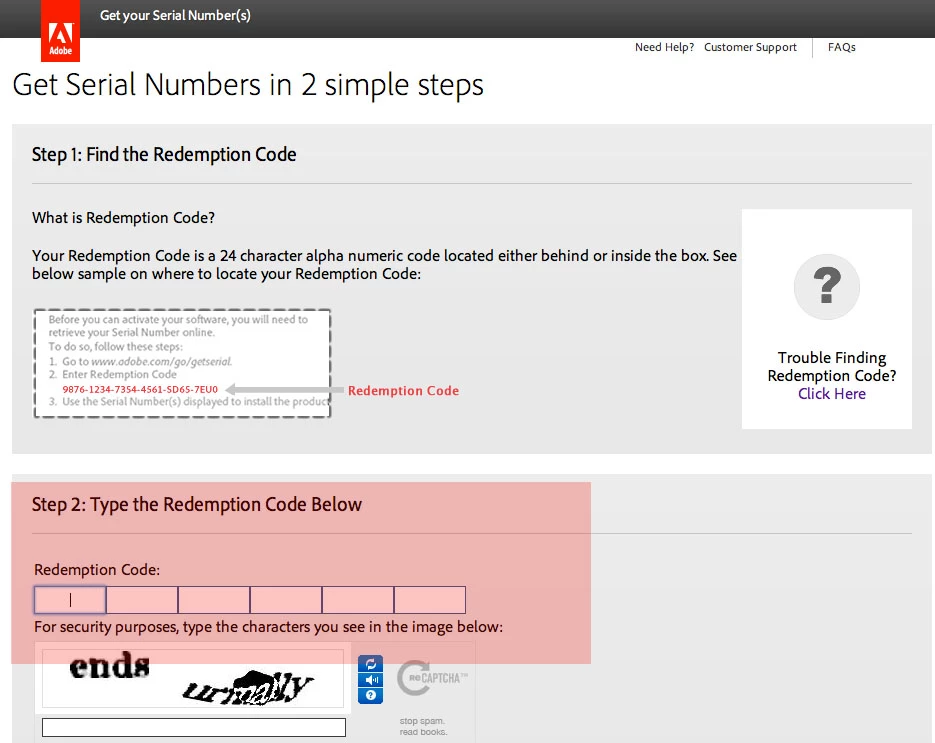
Task: Click the reCAPTCHA logo
Action: pos(432,678)
